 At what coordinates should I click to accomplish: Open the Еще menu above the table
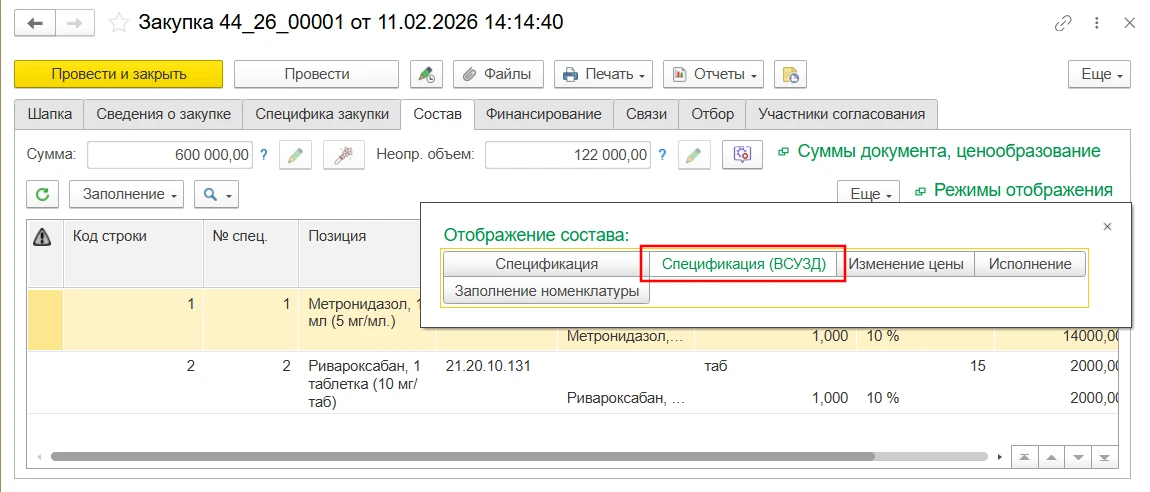pyautogui.click(x=868, y=194)
